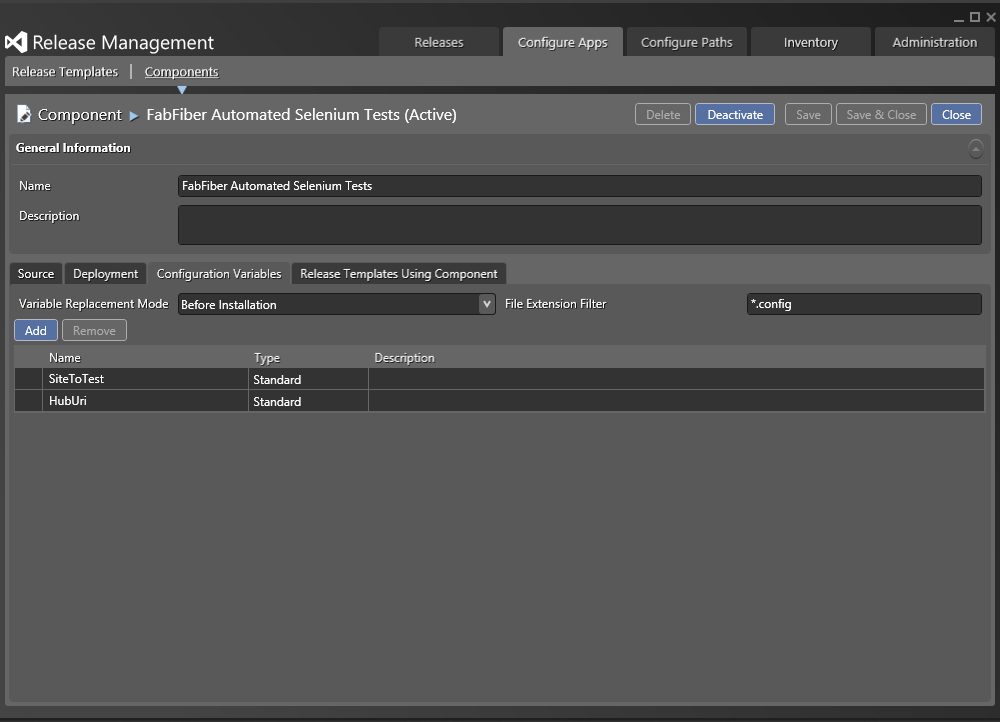Click the Type column header
Screen dimensions: 1000x722
(267, 358)
